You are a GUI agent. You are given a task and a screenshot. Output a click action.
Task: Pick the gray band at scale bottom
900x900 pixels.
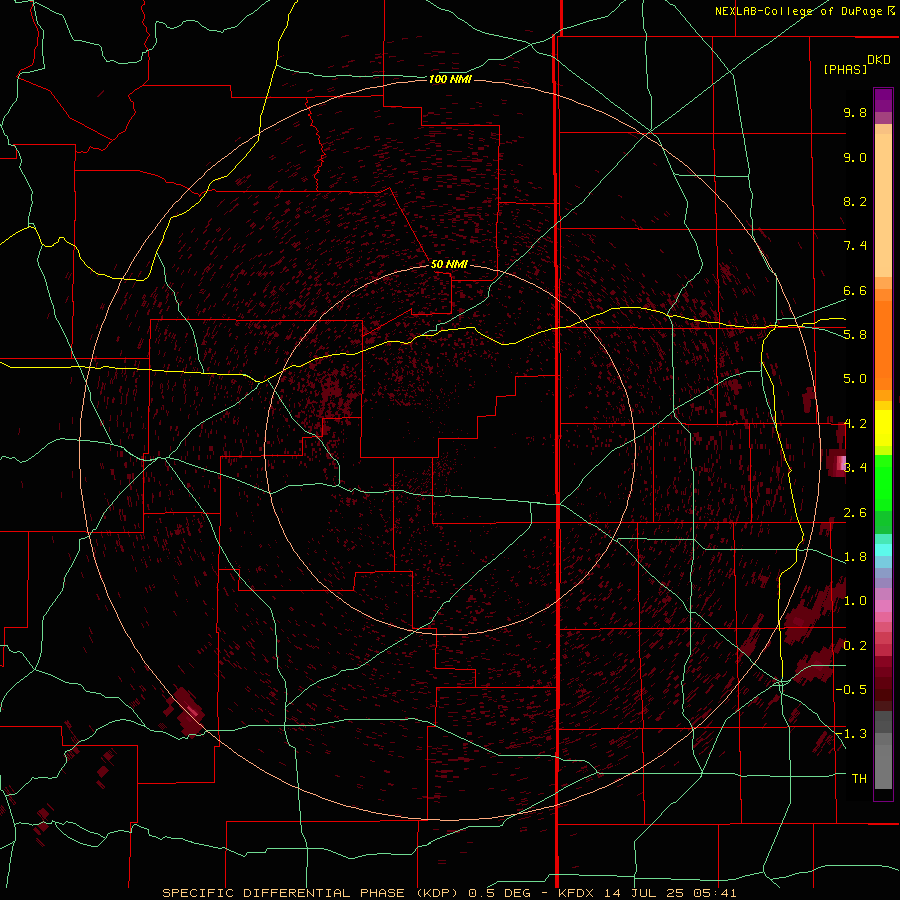point(883,750)
